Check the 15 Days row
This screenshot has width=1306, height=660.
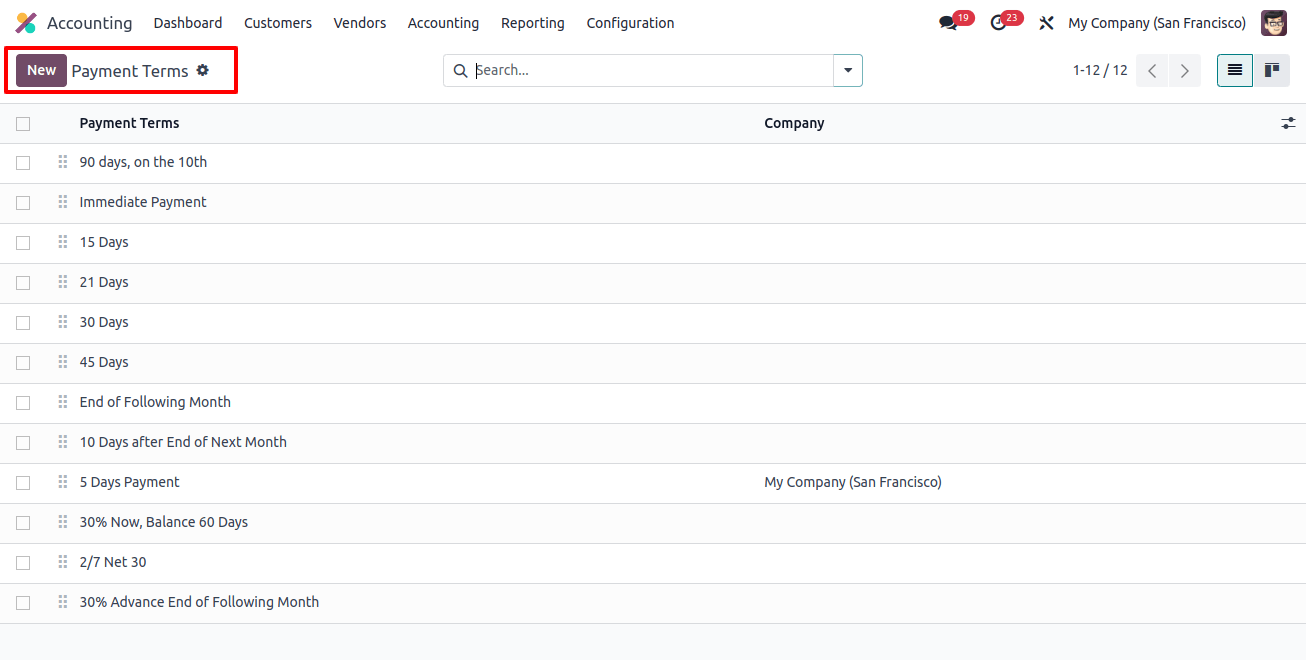point(23,243)
